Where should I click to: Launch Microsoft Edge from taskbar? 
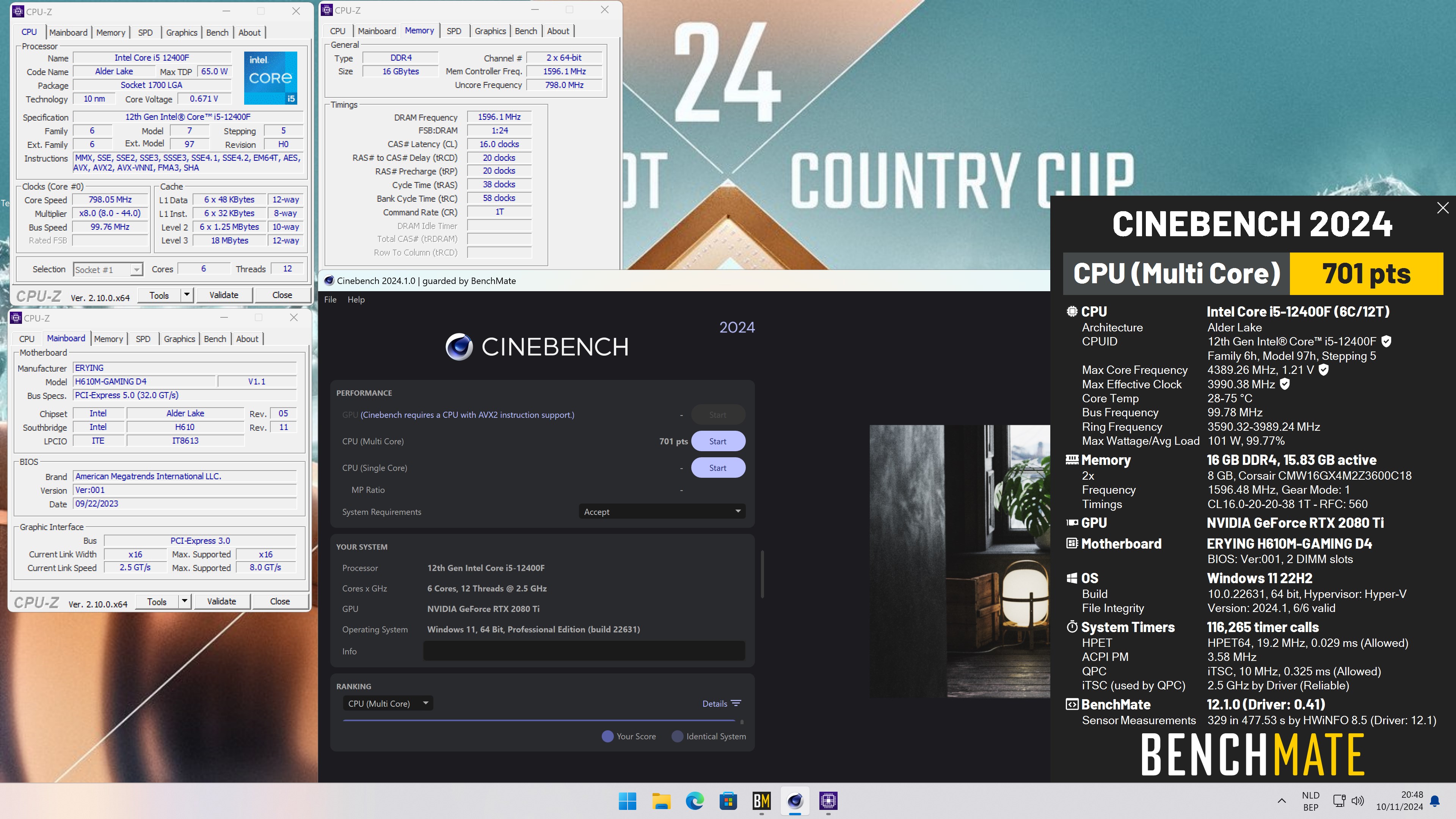tap(695, 800)
